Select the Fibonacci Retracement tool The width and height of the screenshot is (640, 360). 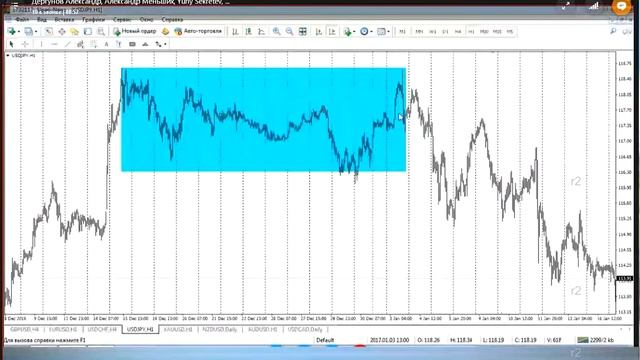[x=93, y=44]
